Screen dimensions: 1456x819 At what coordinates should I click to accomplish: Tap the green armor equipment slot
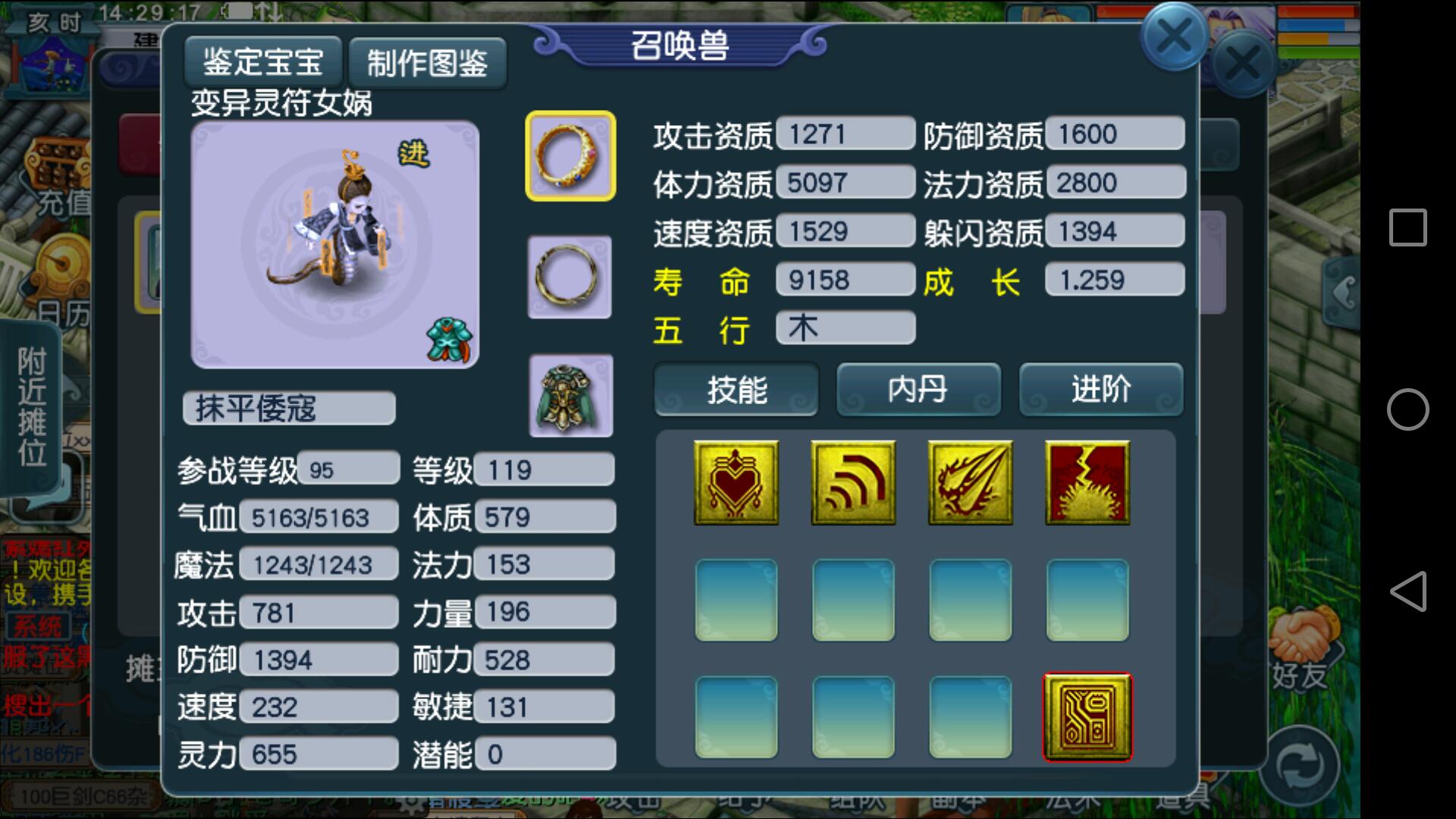tap(570, 395)
